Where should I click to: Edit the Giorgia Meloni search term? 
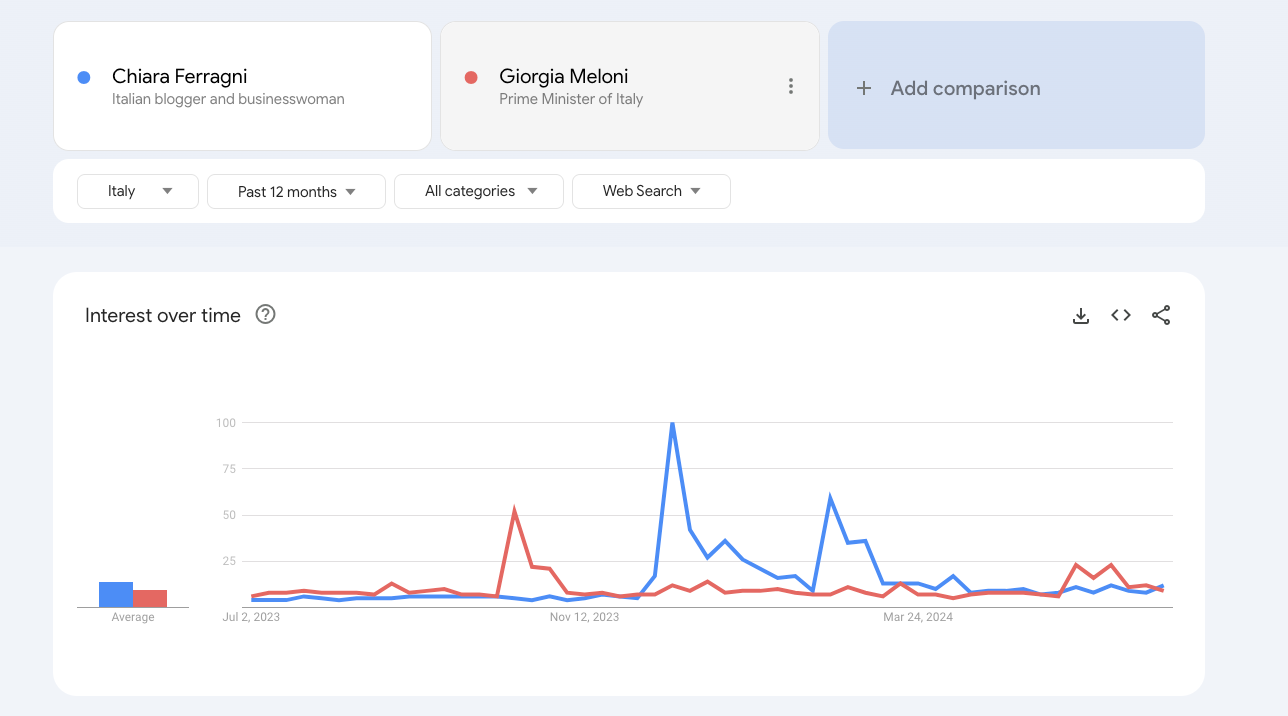coord(563,77)
